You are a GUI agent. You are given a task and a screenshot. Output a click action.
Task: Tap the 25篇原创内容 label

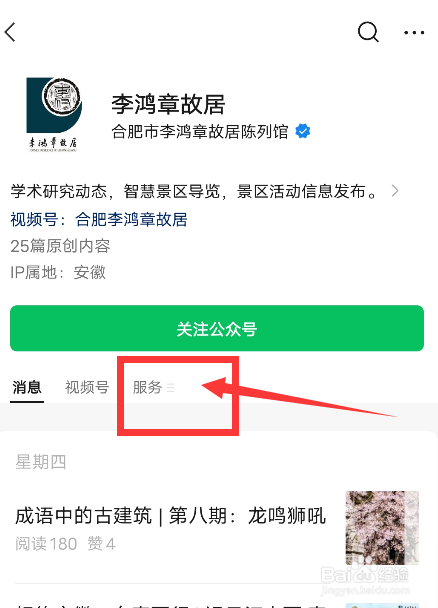coord(60,246)
